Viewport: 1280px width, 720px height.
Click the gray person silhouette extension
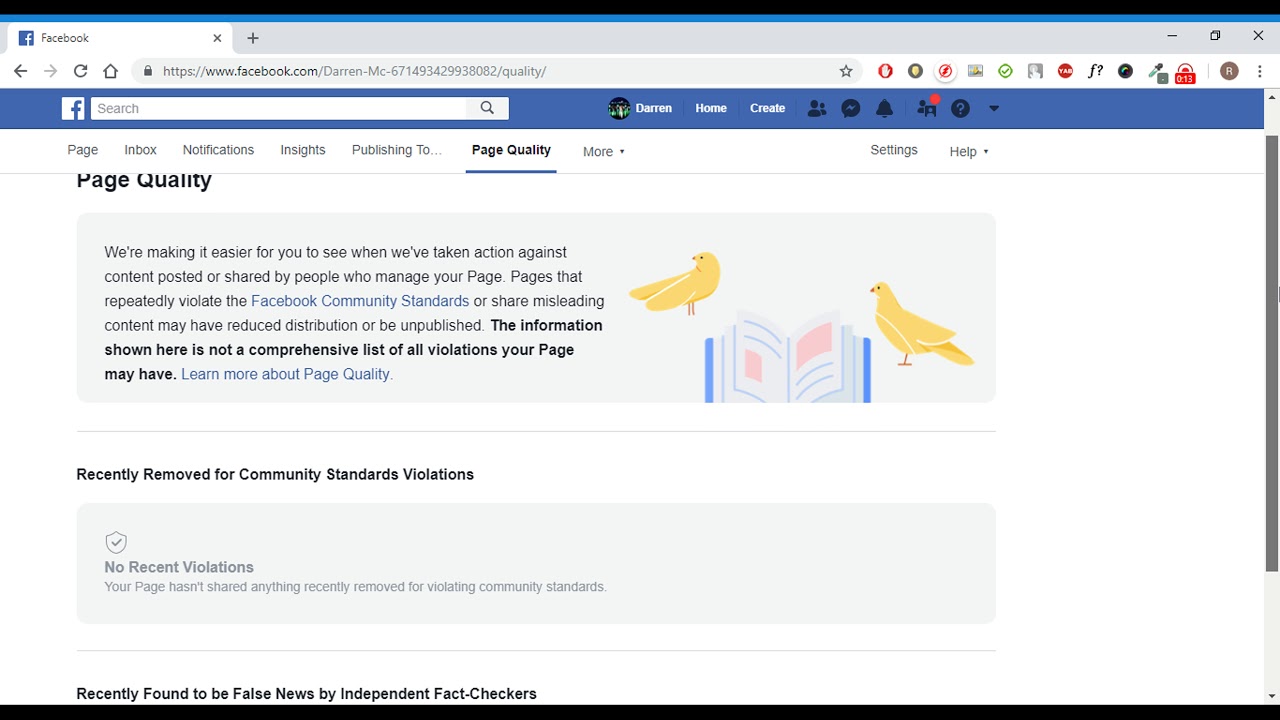click(1035, 71)
